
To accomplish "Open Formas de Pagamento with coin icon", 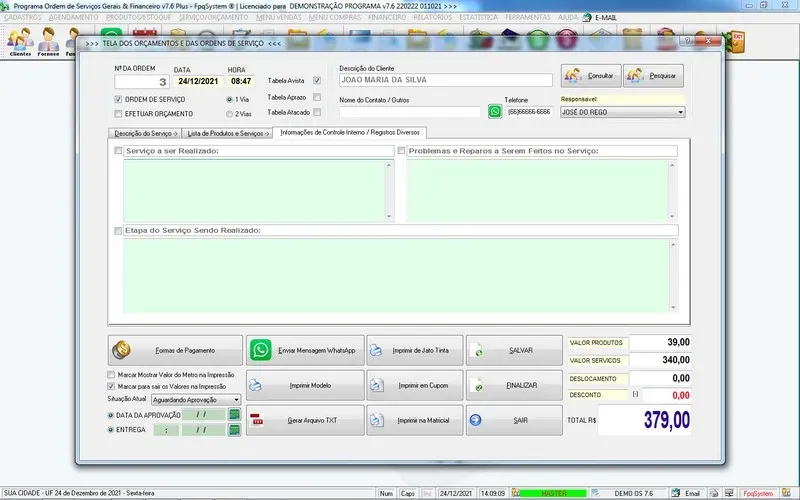I will 174,351.
